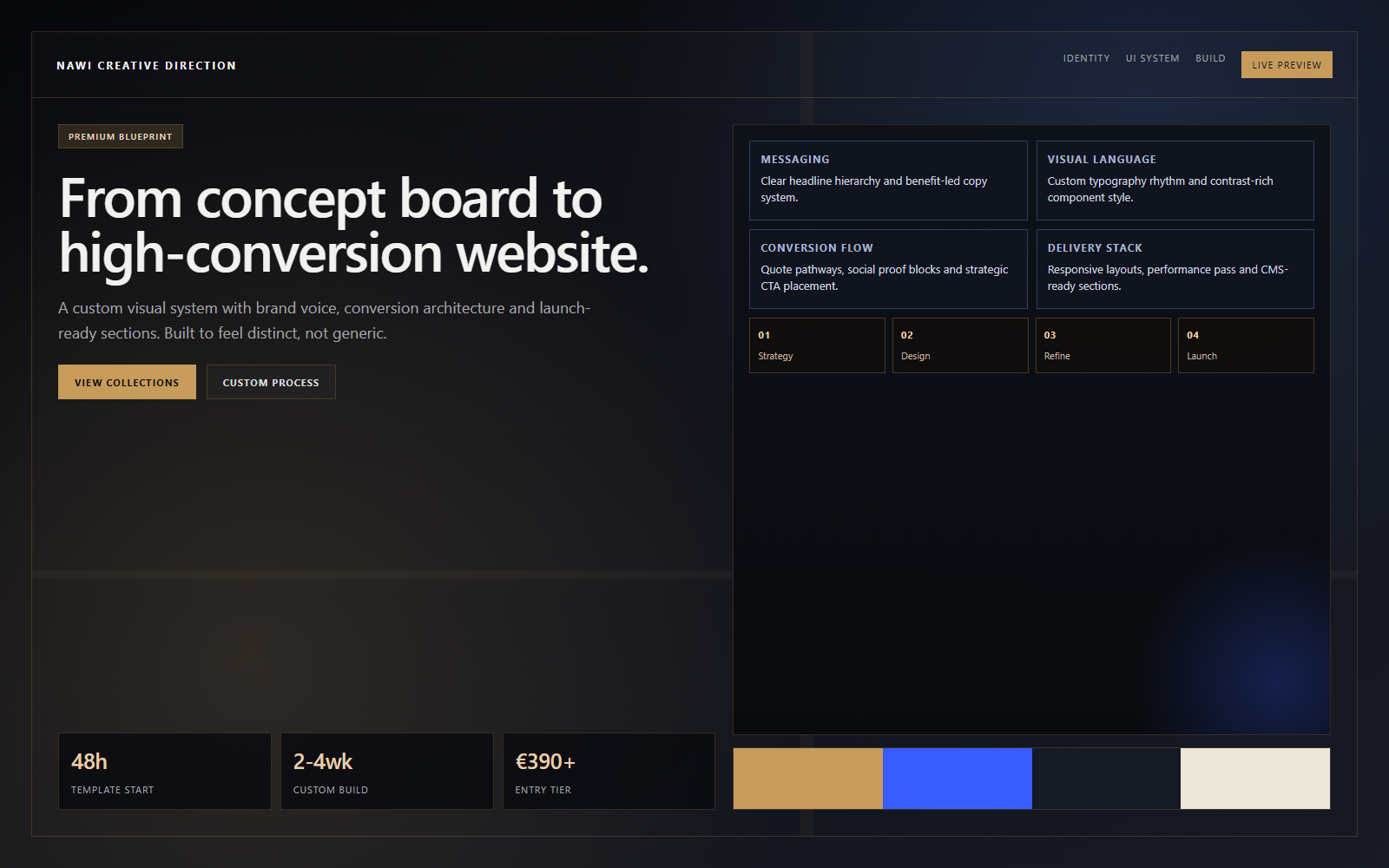Select the gold color swatch
The width and height of the screenshot is (1389, 868).
click(x=807, y=778)
